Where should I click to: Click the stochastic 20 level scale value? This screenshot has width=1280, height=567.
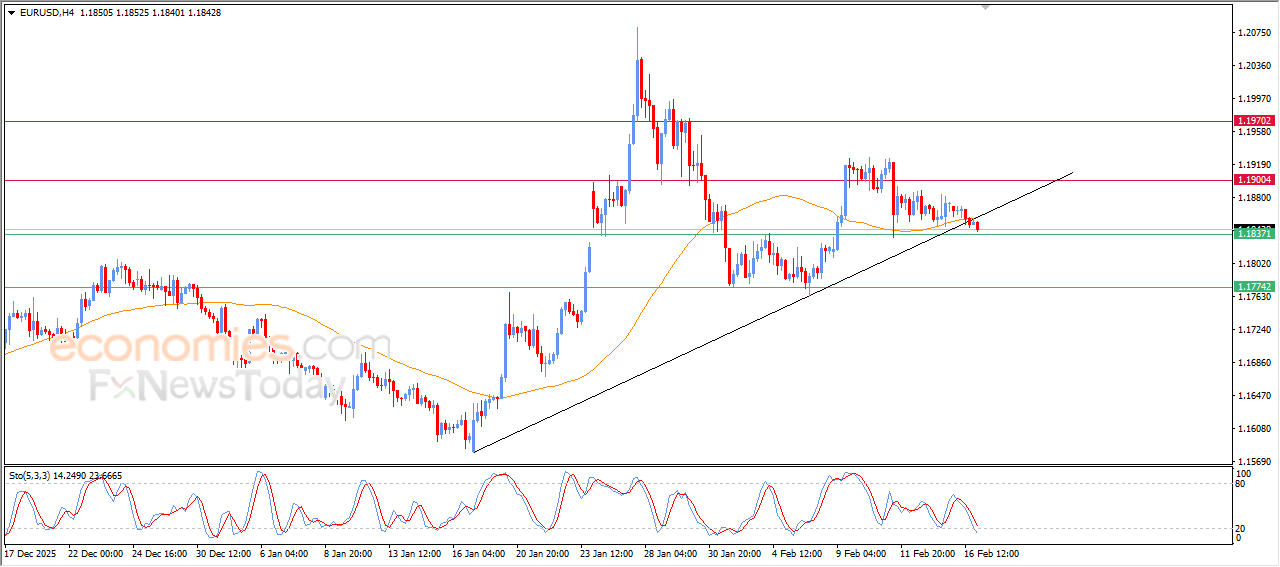pyautogui.click(x=1241, y=528)
